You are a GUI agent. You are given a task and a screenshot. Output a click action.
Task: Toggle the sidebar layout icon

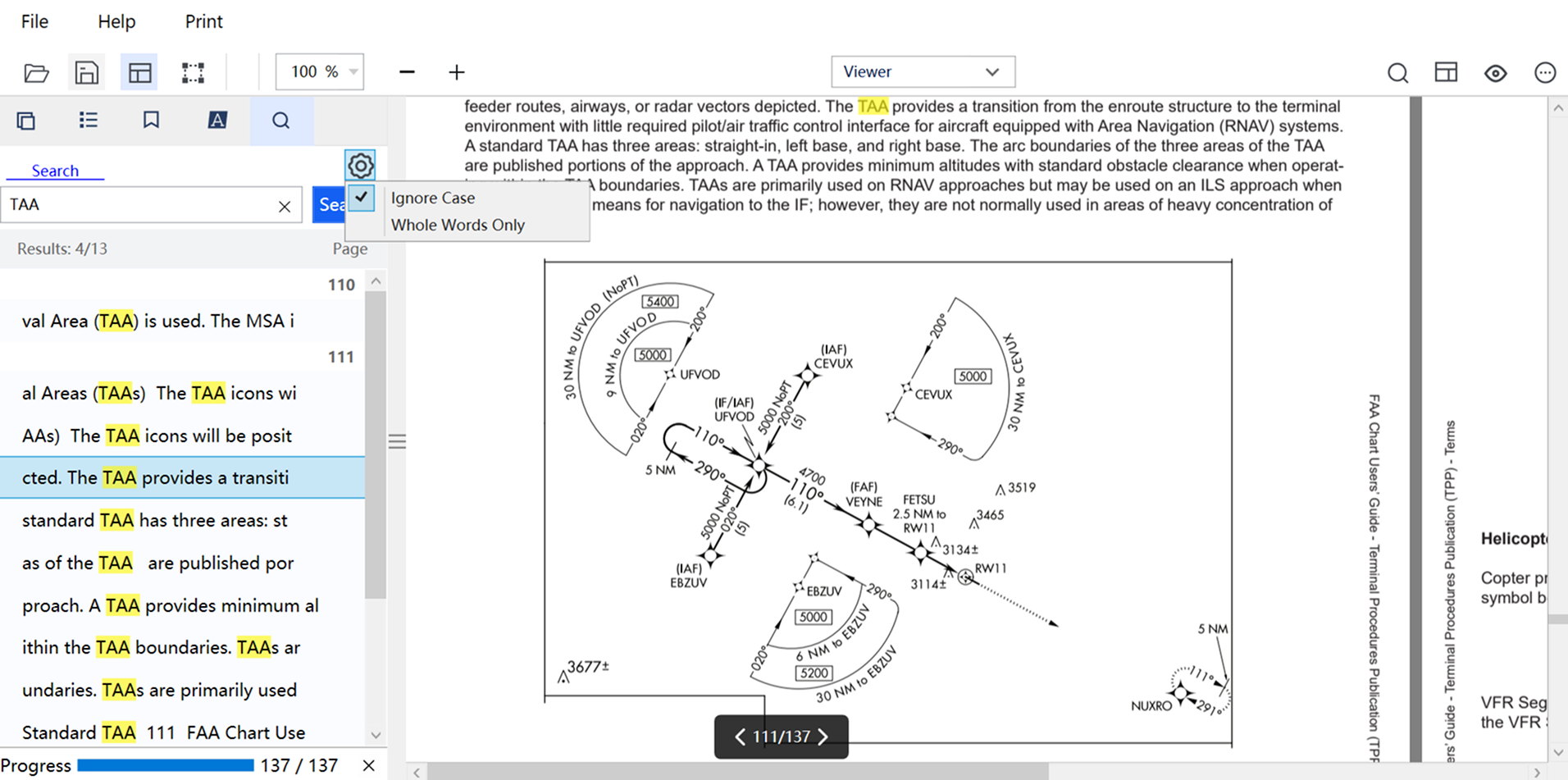[139, 72]
